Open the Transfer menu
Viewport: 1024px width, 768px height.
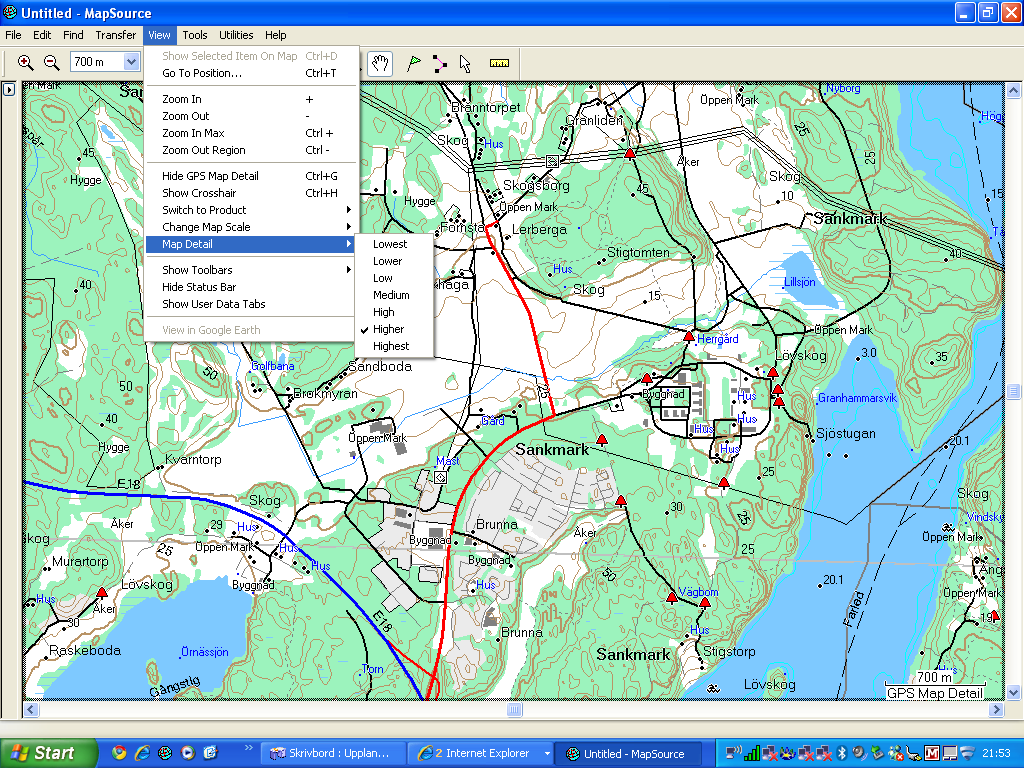116,35
